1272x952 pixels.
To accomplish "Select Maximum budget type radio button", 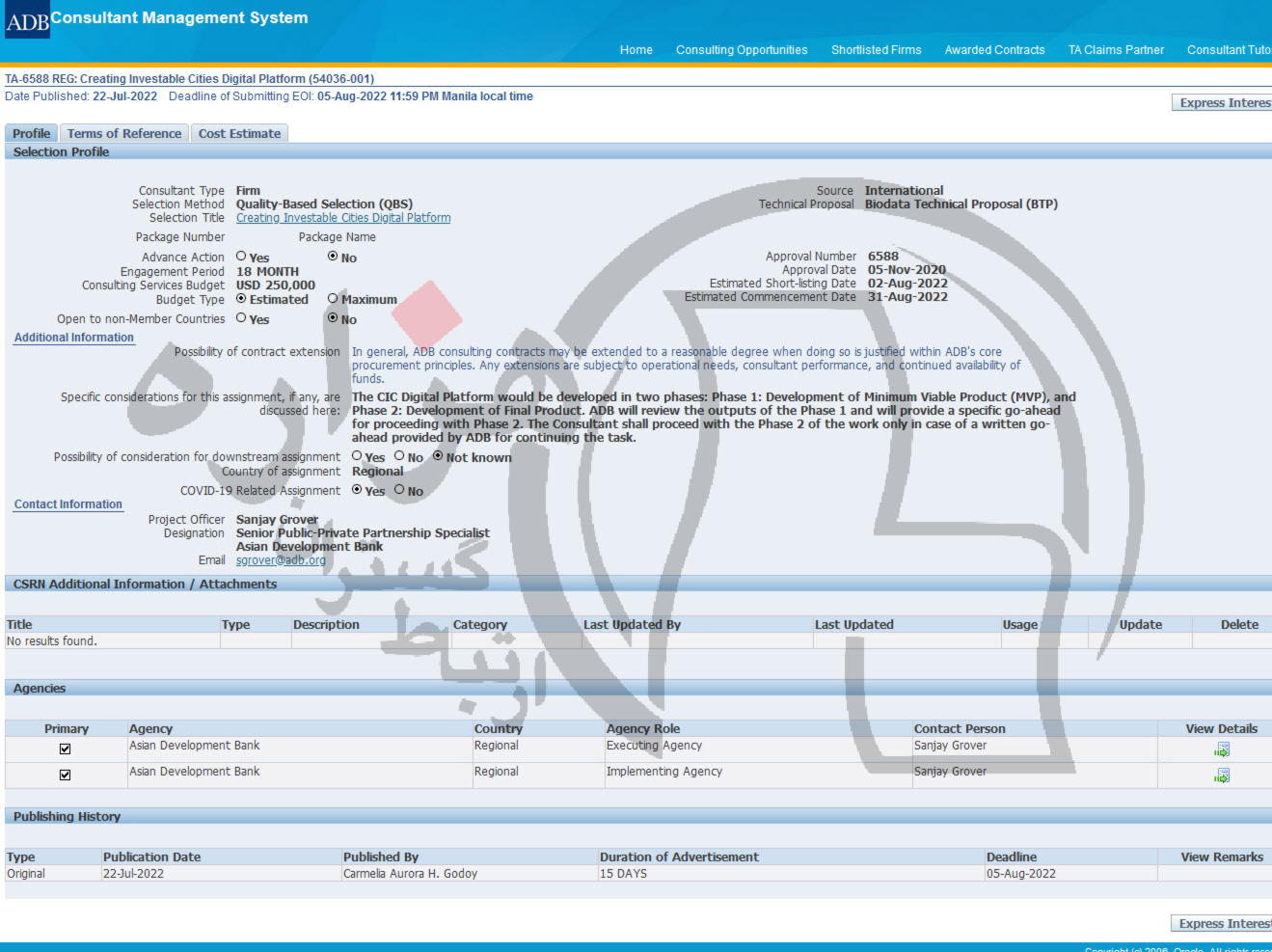I will (333, 299).
